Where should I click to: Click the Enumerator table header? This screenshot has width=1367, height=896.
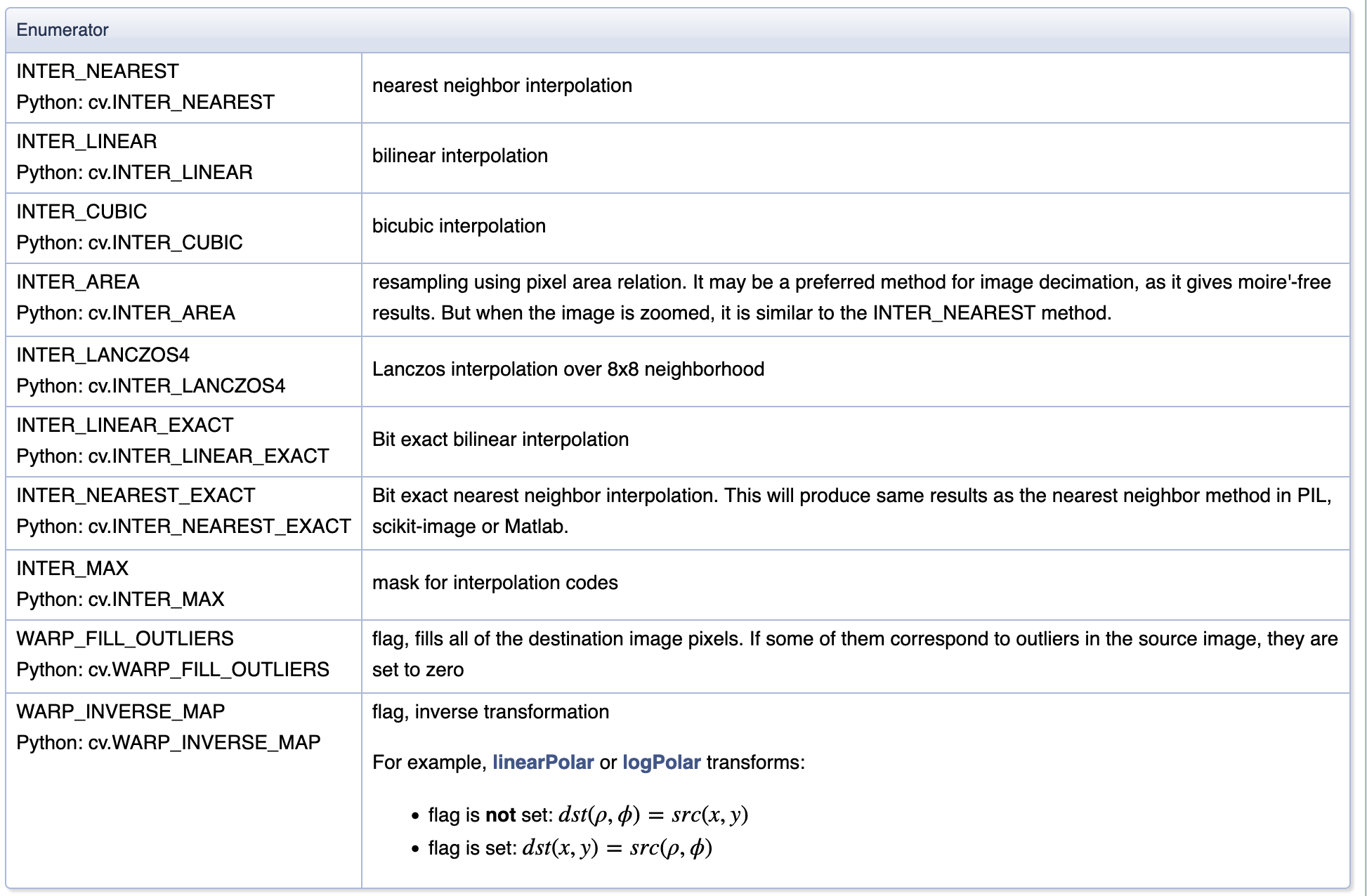point(677,30)
